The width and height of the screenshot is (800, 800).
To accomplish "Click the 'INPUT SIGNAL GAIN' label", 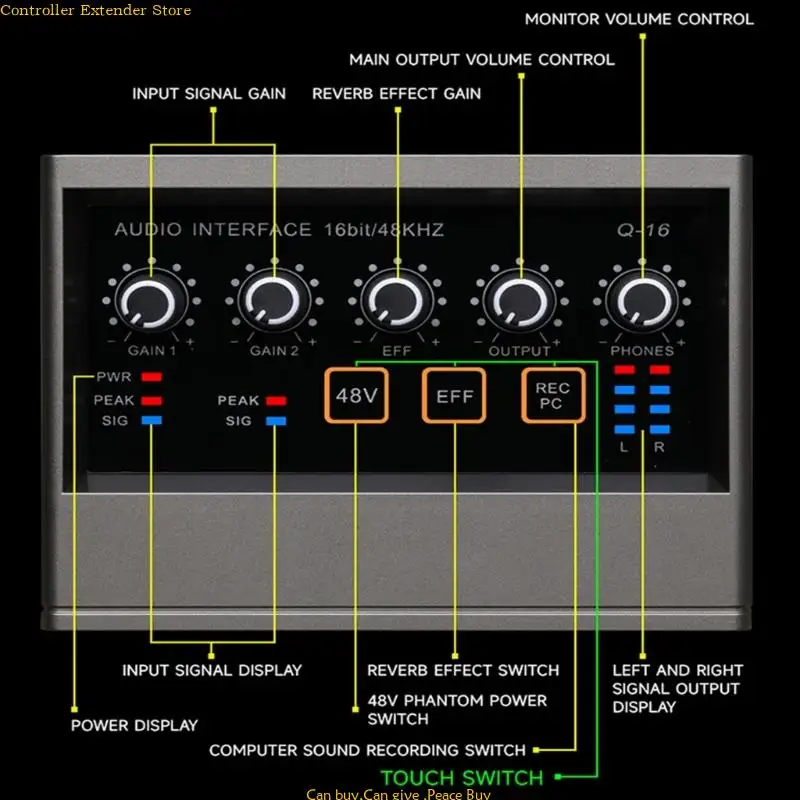I will [x=209, y=94].
